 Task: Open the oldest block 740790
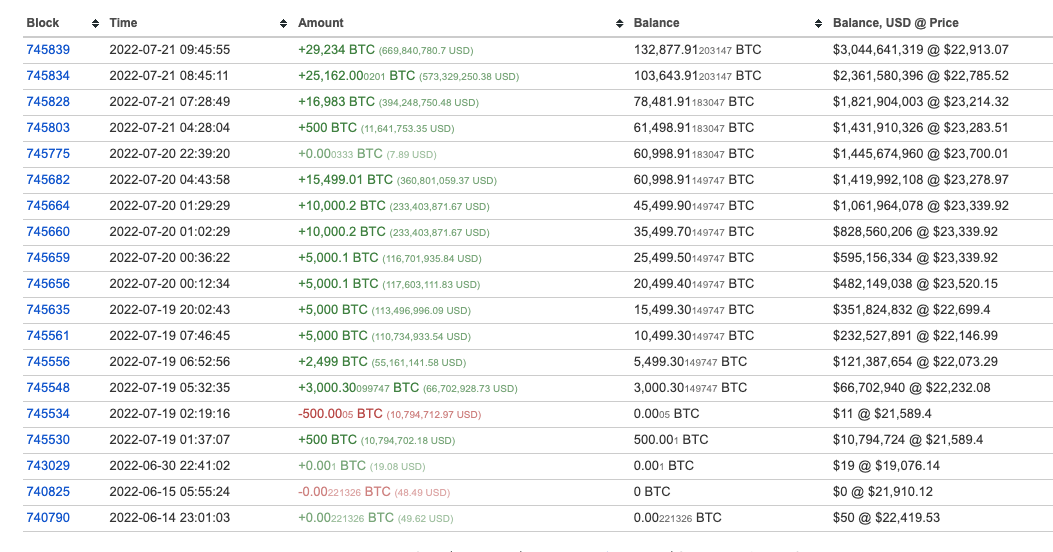(x=48, y=517)
